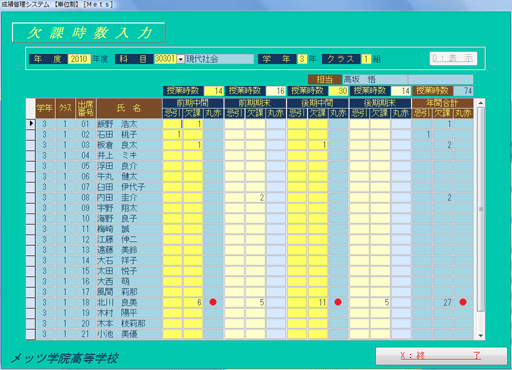Select row selector for 小池 美優
Viewport: 512px width, 370px height.
[x=31, y=334]
